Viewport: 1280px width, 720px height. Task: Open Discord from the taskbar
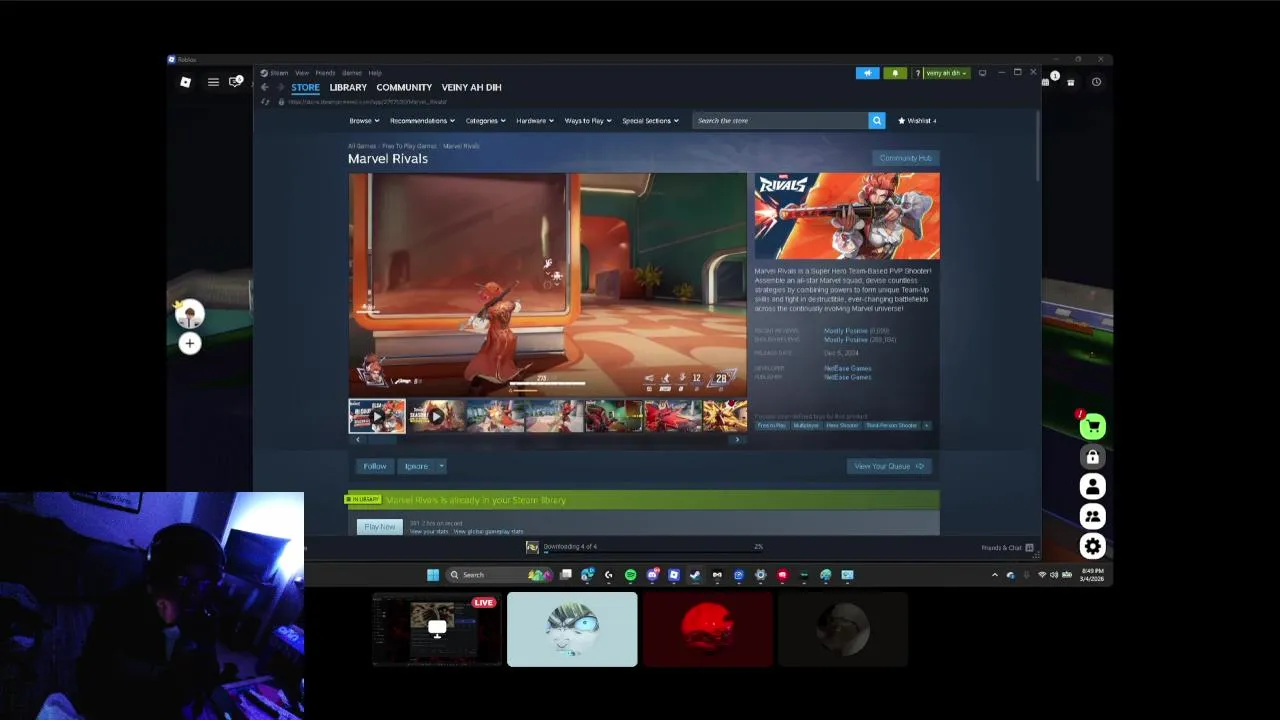coord(652,575)
